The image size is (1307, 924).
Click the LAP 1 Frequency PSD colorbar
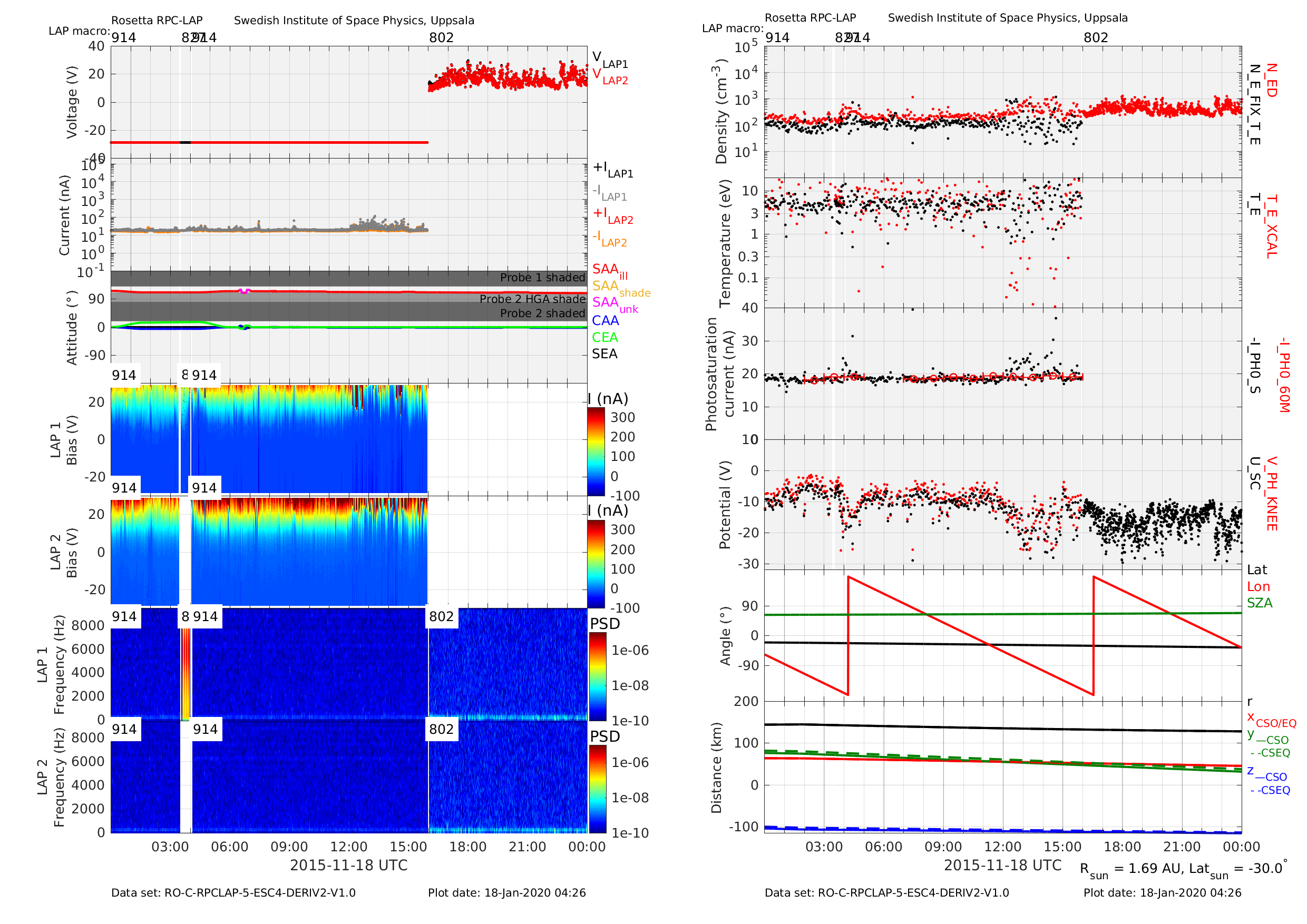click(598, 676)
